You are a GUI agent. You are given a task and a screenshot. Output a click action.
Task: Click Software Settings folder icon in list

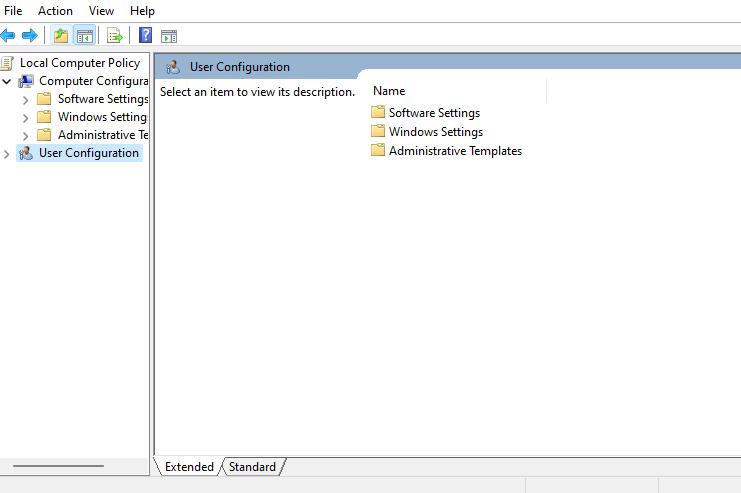pos(378,112)
